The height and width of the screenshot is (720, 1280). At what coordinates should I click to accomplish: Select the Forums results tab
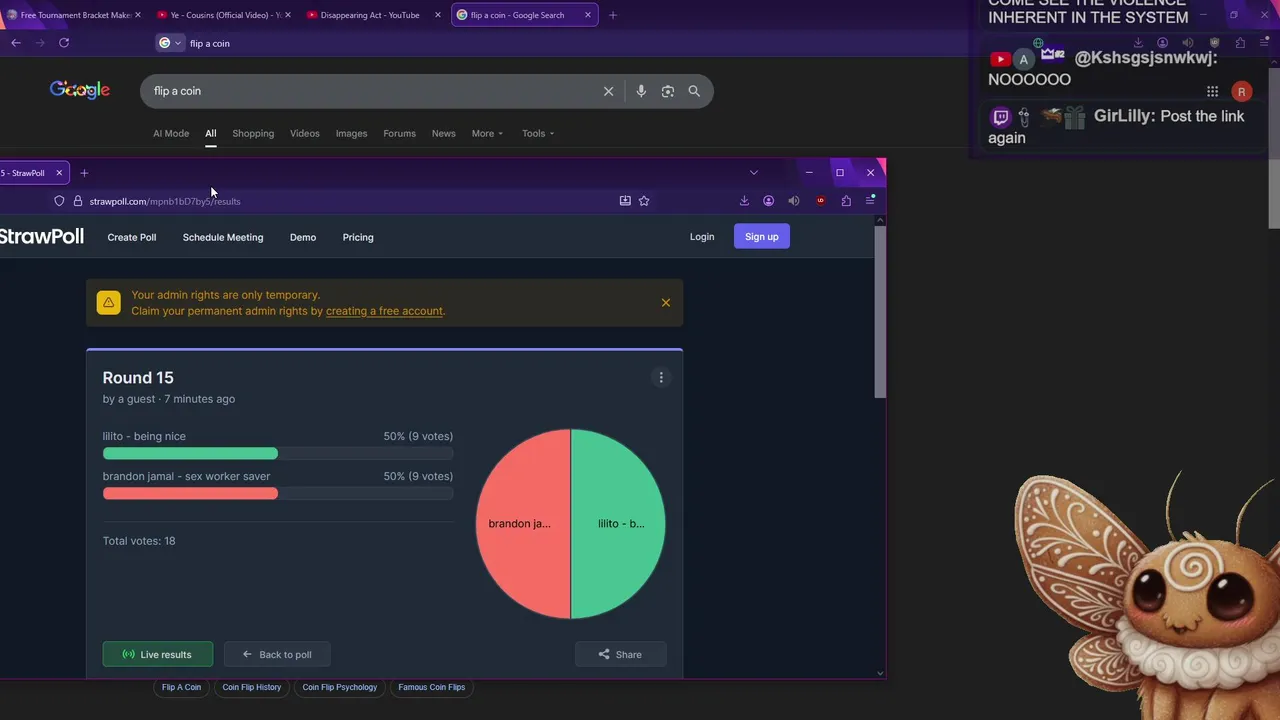point(399,133)
